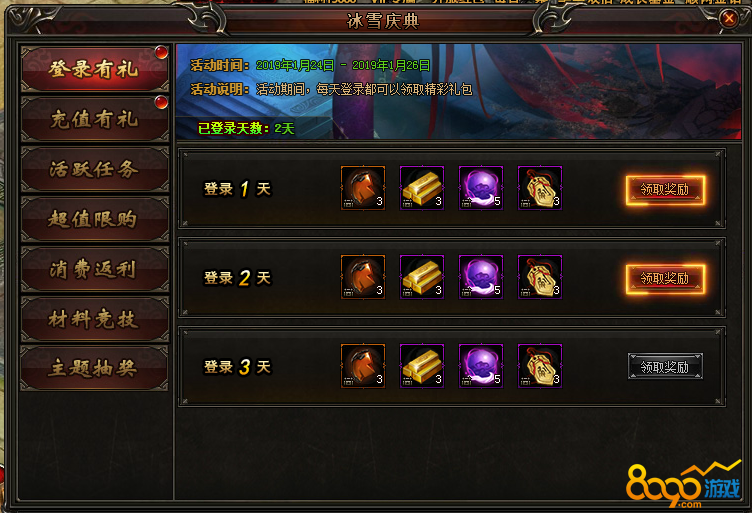The image size is (752, 513).
Task: Open the 活跃任务 tab
Action: (94, 169)
